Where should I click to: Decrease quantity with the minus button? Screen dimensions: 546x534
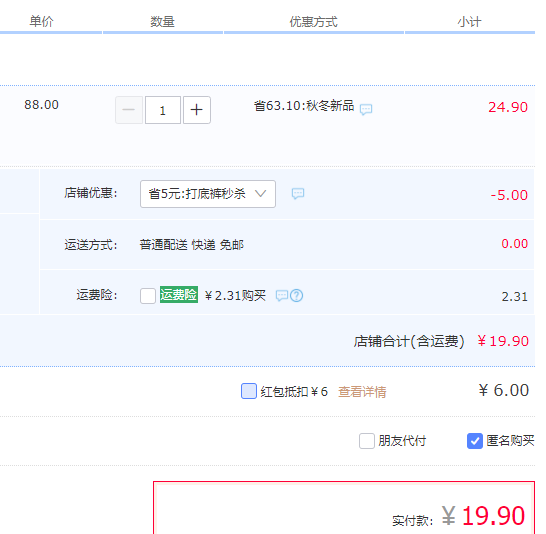point(129,110)
